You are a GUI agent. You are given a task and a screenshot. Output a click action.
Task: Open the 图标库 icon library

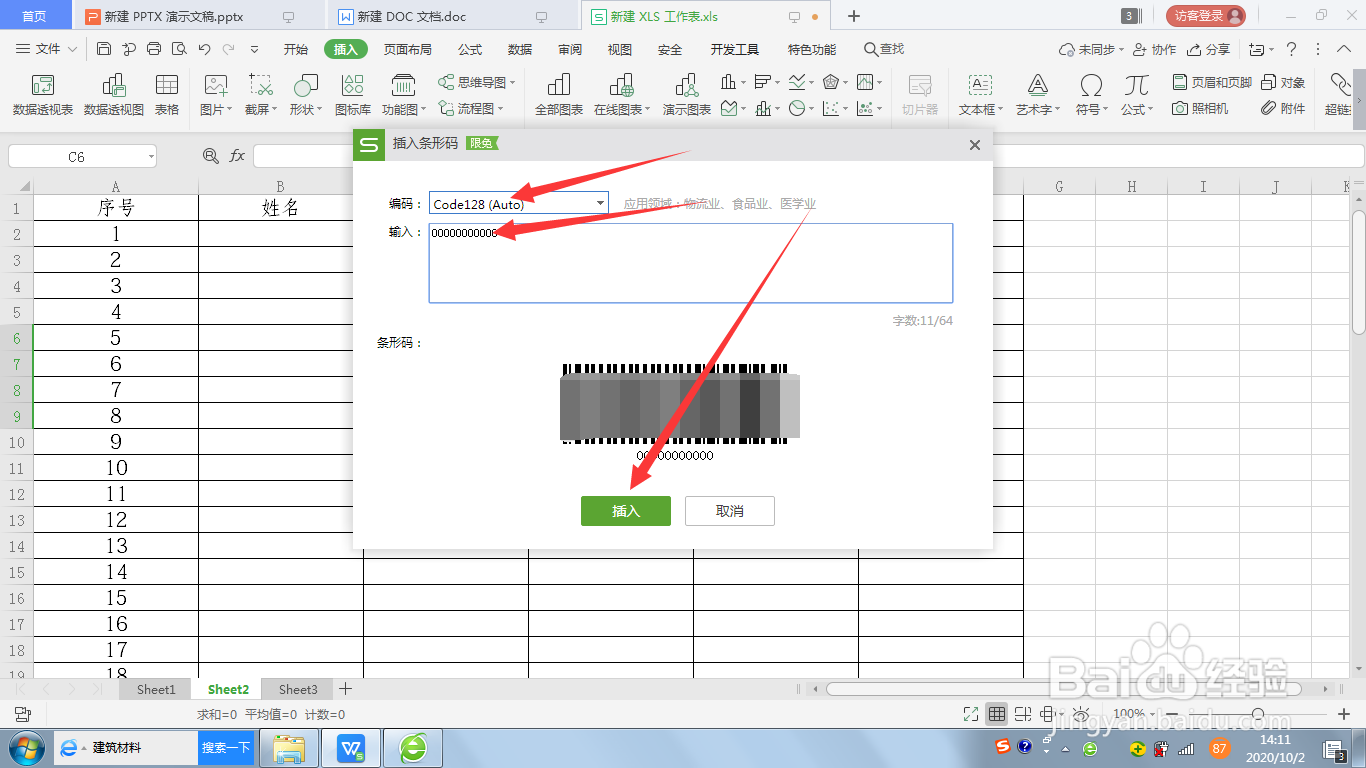point(353,95)
